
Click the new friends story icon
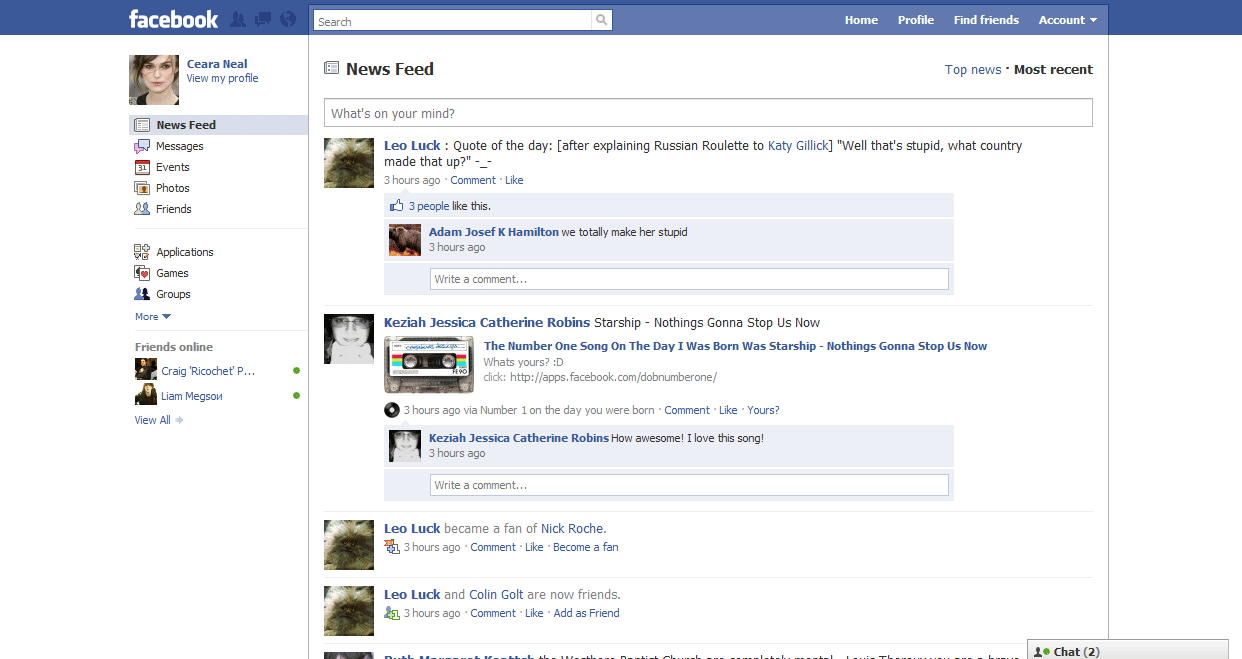tap(392, 613)
